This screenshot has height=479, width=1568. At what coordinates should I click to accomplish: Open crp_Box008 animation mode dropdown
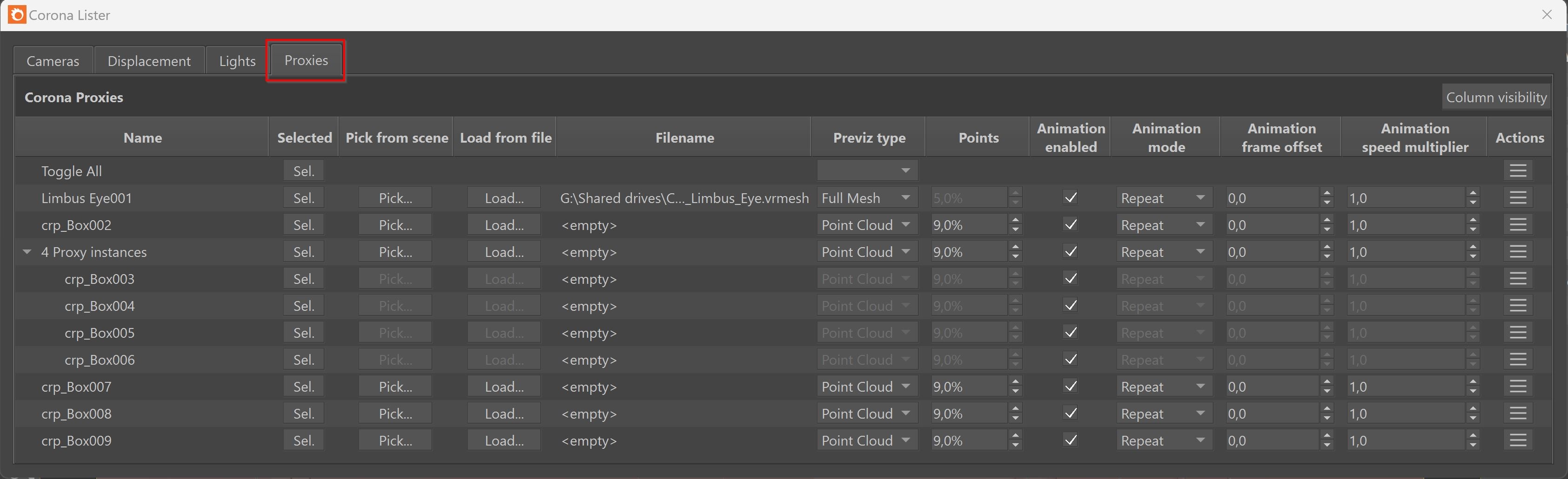point(1164,413)
